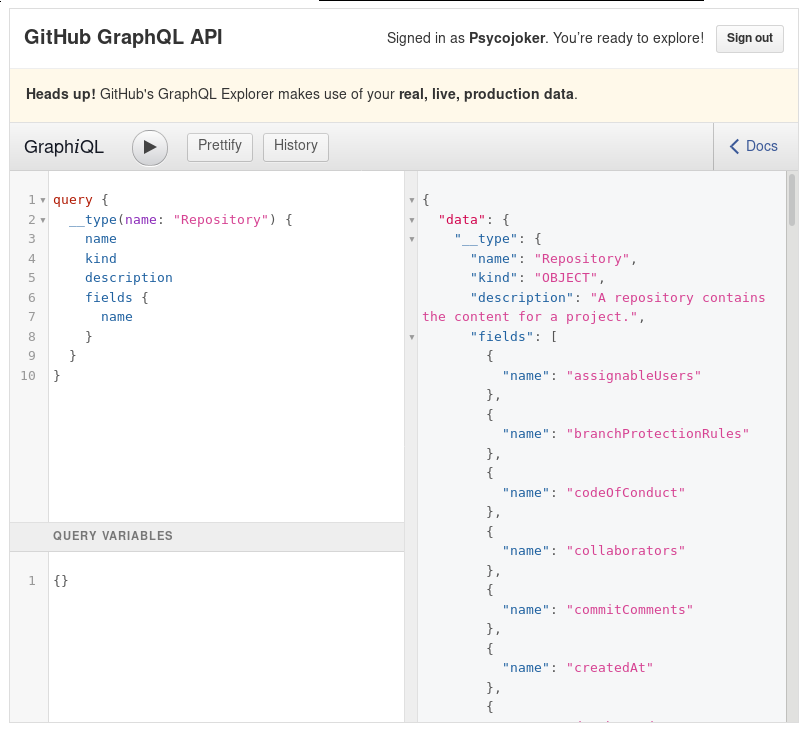The width and height of the screenshot is (804, 729).
Task: Collapse the "data" object fold arrow in results
Action: click(x=412, y=220)
